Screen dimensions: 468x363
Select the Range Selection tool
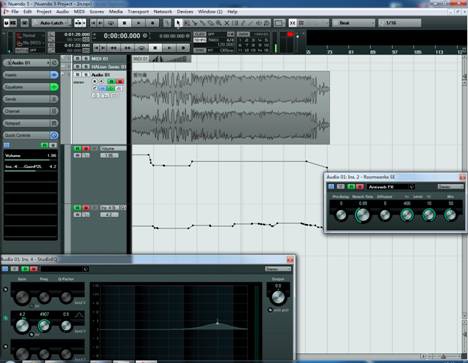(x=187, y=23)
